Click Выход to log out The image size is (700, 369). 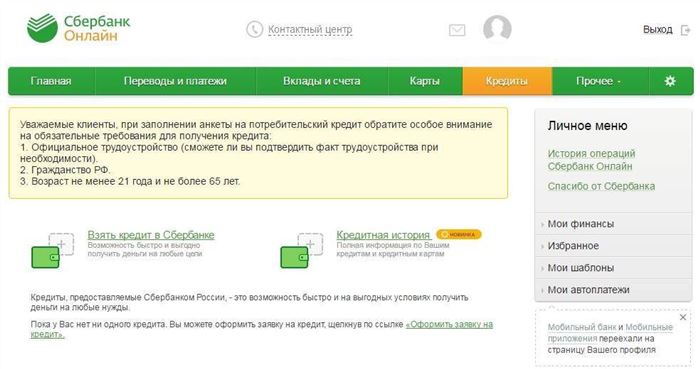[x=658, y=30]
